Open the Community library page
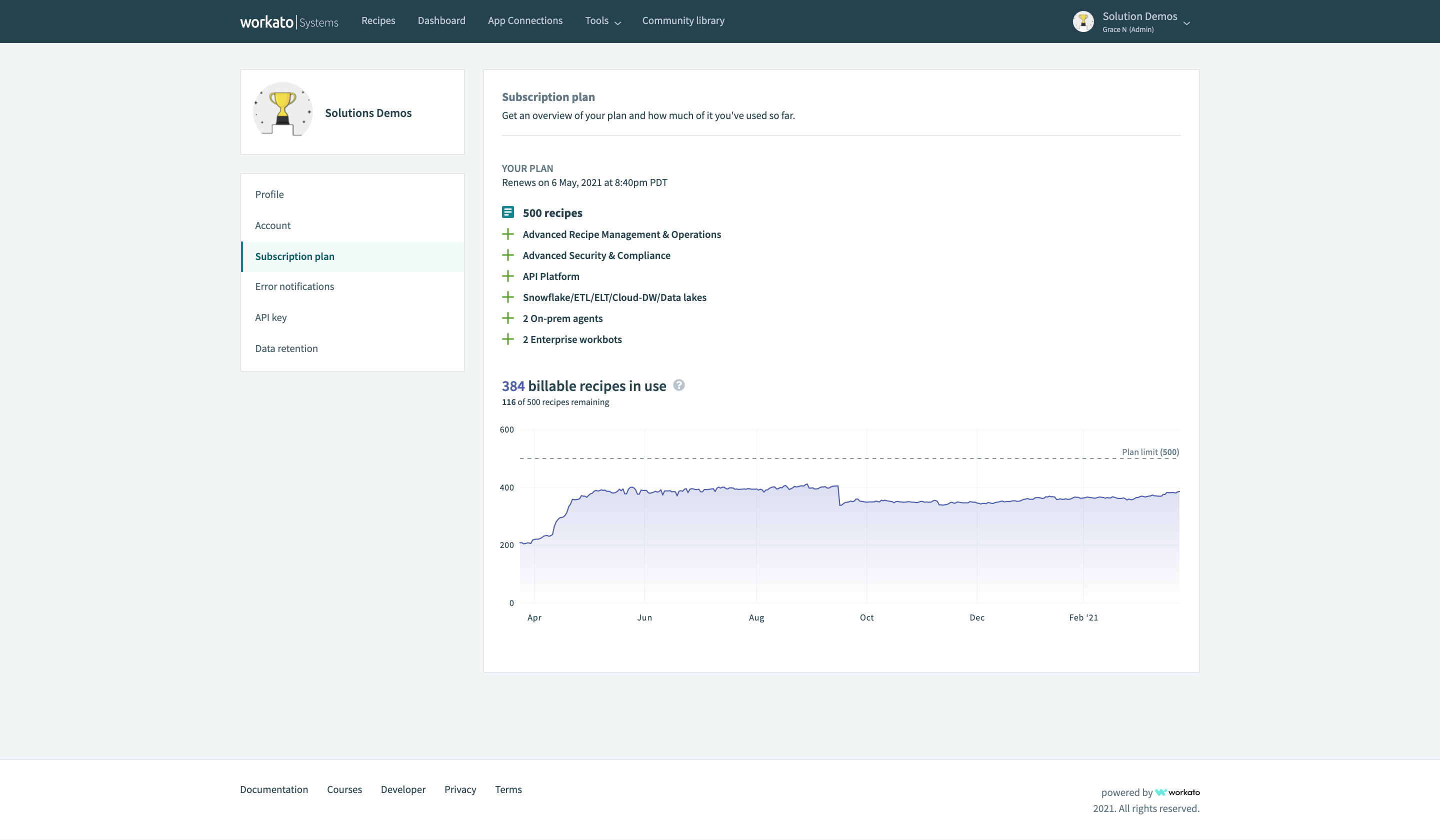Viewport: 1440px width, 840px height. click(x=683, y=20)
